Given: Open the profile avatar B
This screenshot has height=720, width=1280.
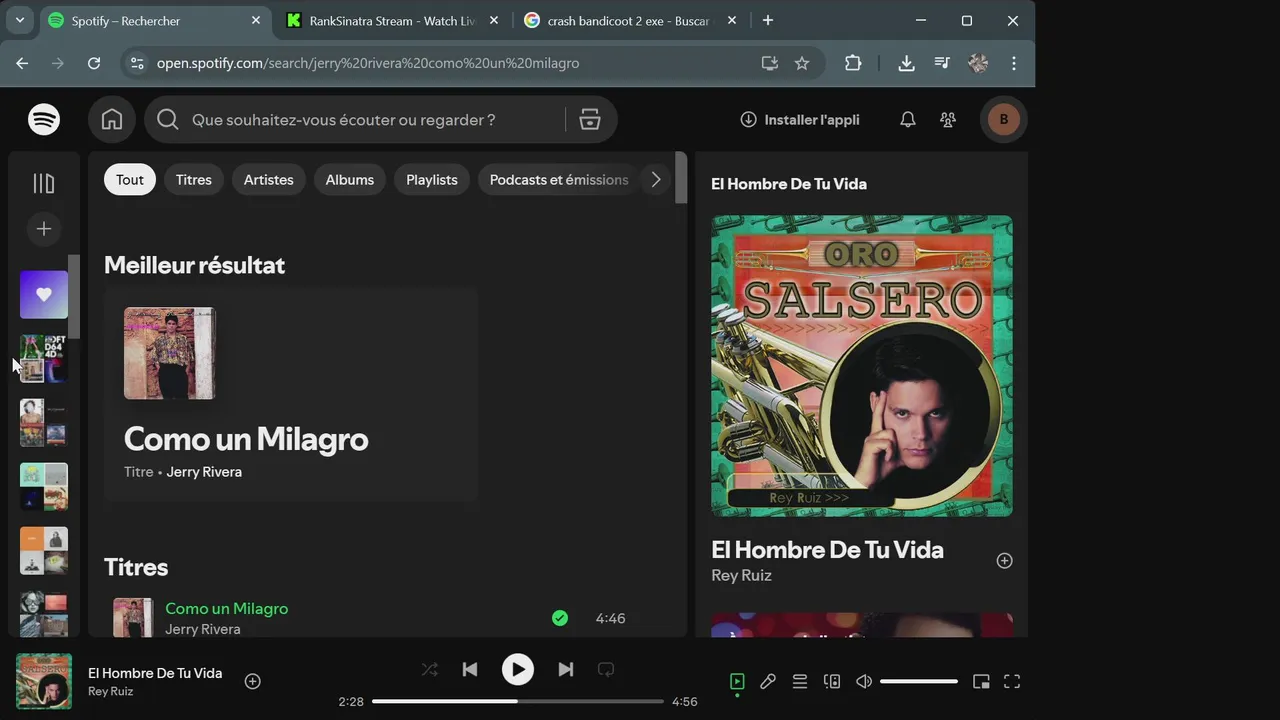Looking at the screenshot, I should click(x=1004, y=120).
